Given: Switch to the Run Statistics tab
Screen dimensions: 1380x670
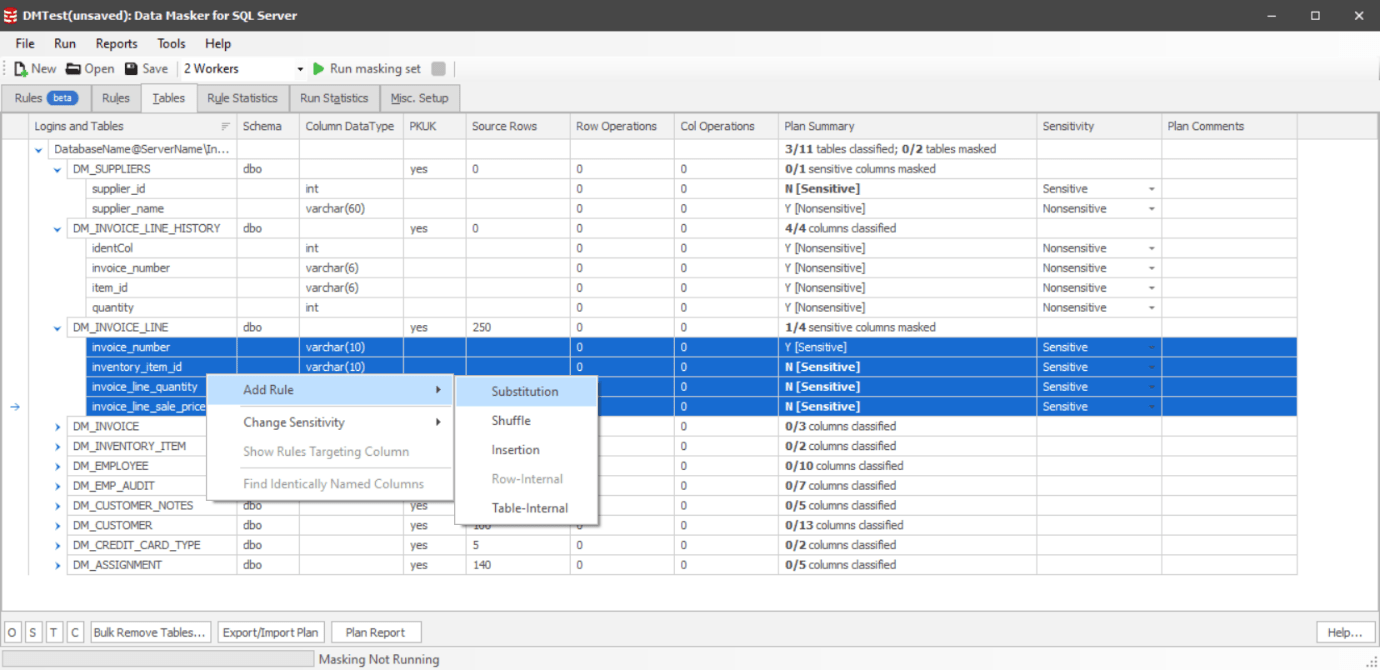Looking at the screenshot, I should tap(334, 97).
